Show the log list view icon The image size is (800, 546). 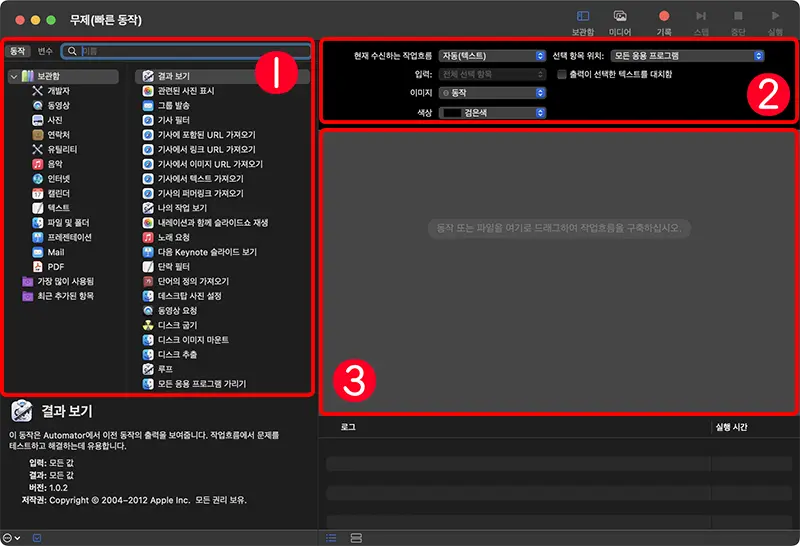click(331, 538)
